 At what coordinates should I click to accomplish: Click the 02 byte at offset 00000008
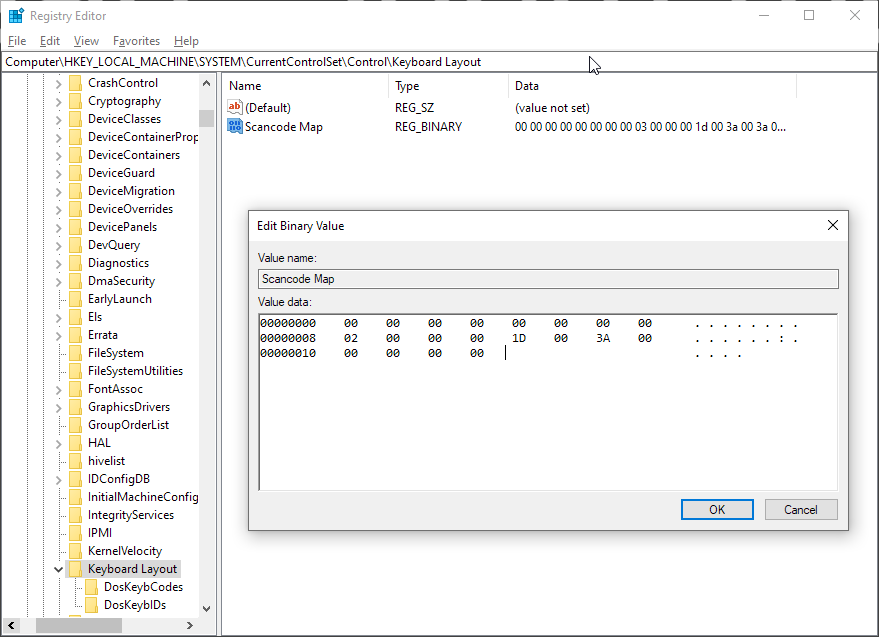[x=350, y=338]
